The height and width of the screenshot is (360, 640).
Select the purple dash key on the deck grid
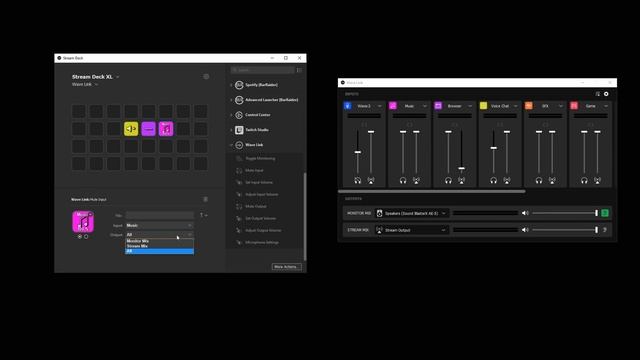[x=149, y=129]
